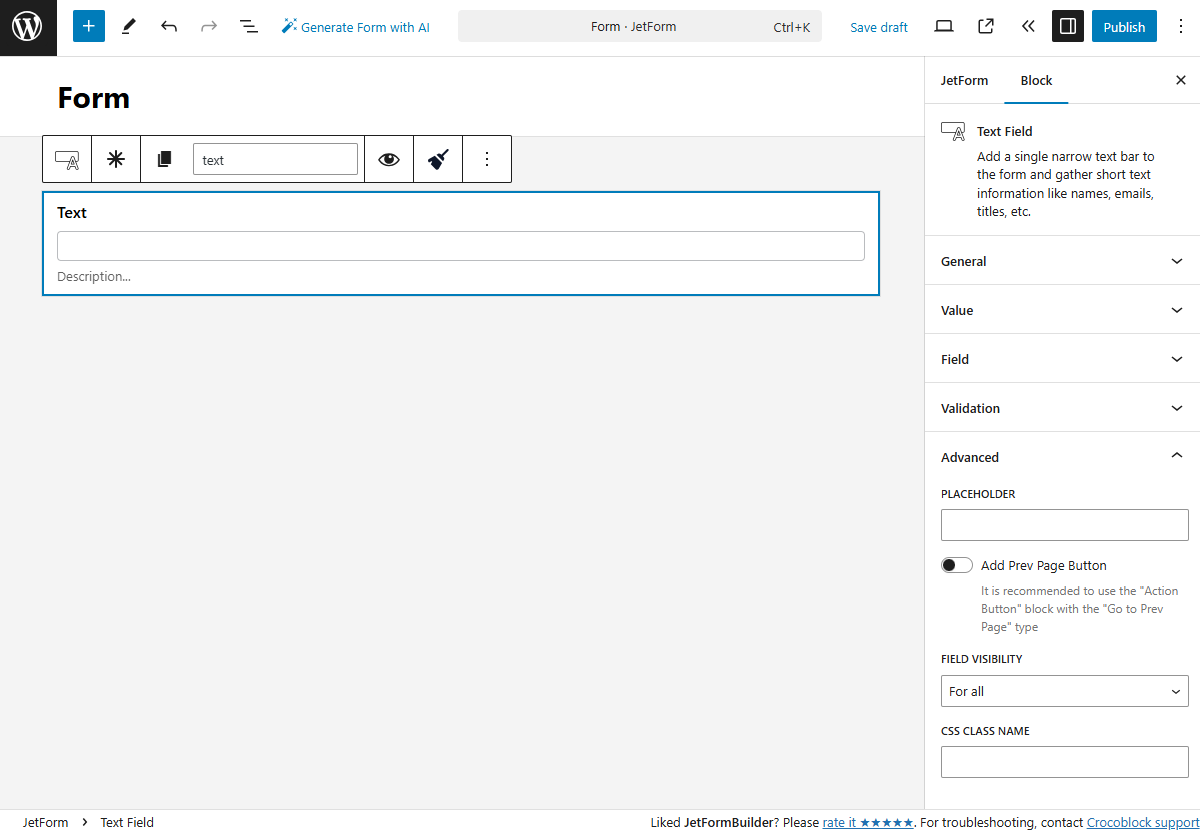This screenshot has width=1200, height=830.
Task: Edit the 'Form' page title
Action: pos(94,98)
